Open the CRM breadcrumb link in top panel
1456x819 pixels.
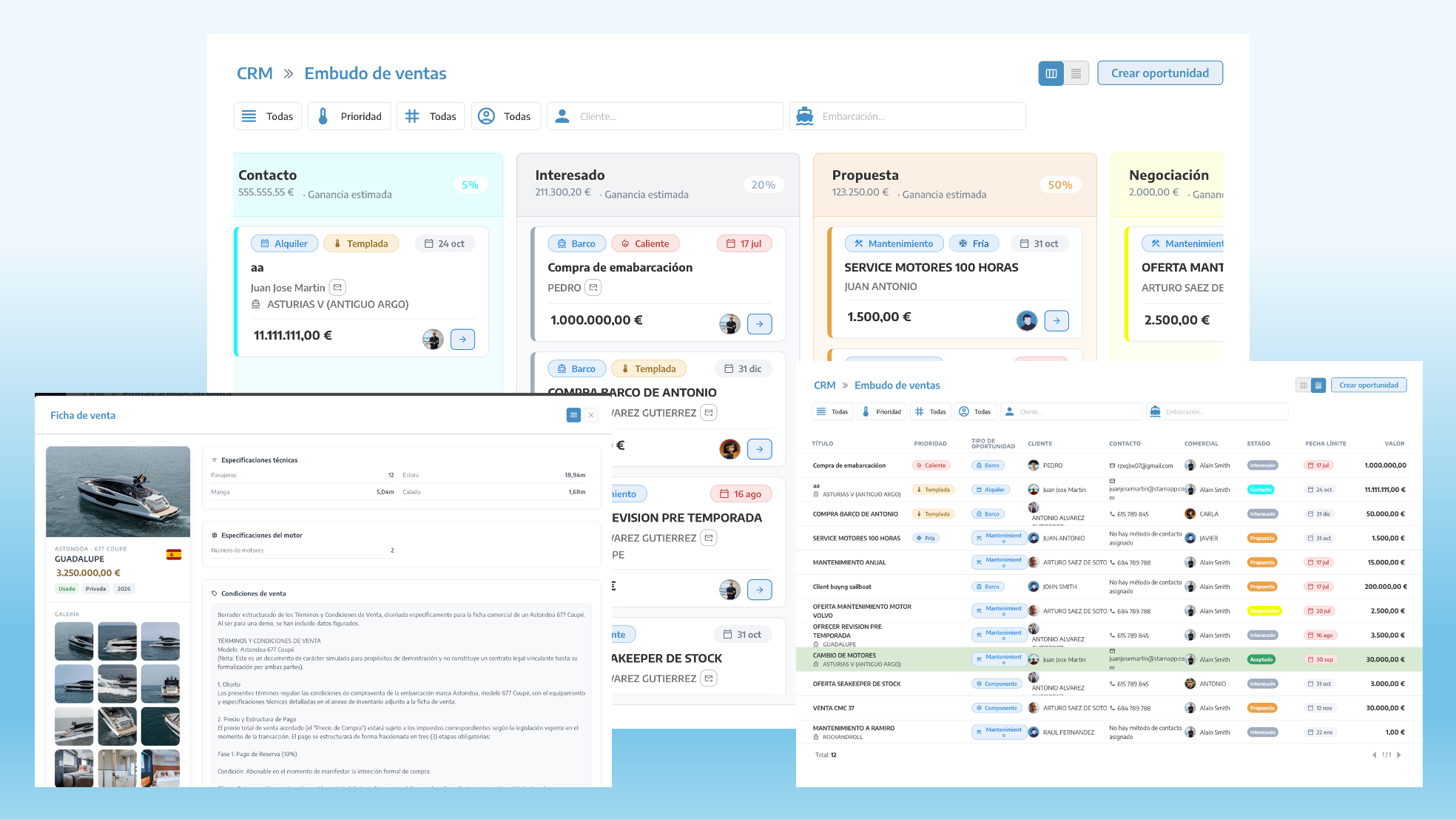tap(255, 73)
